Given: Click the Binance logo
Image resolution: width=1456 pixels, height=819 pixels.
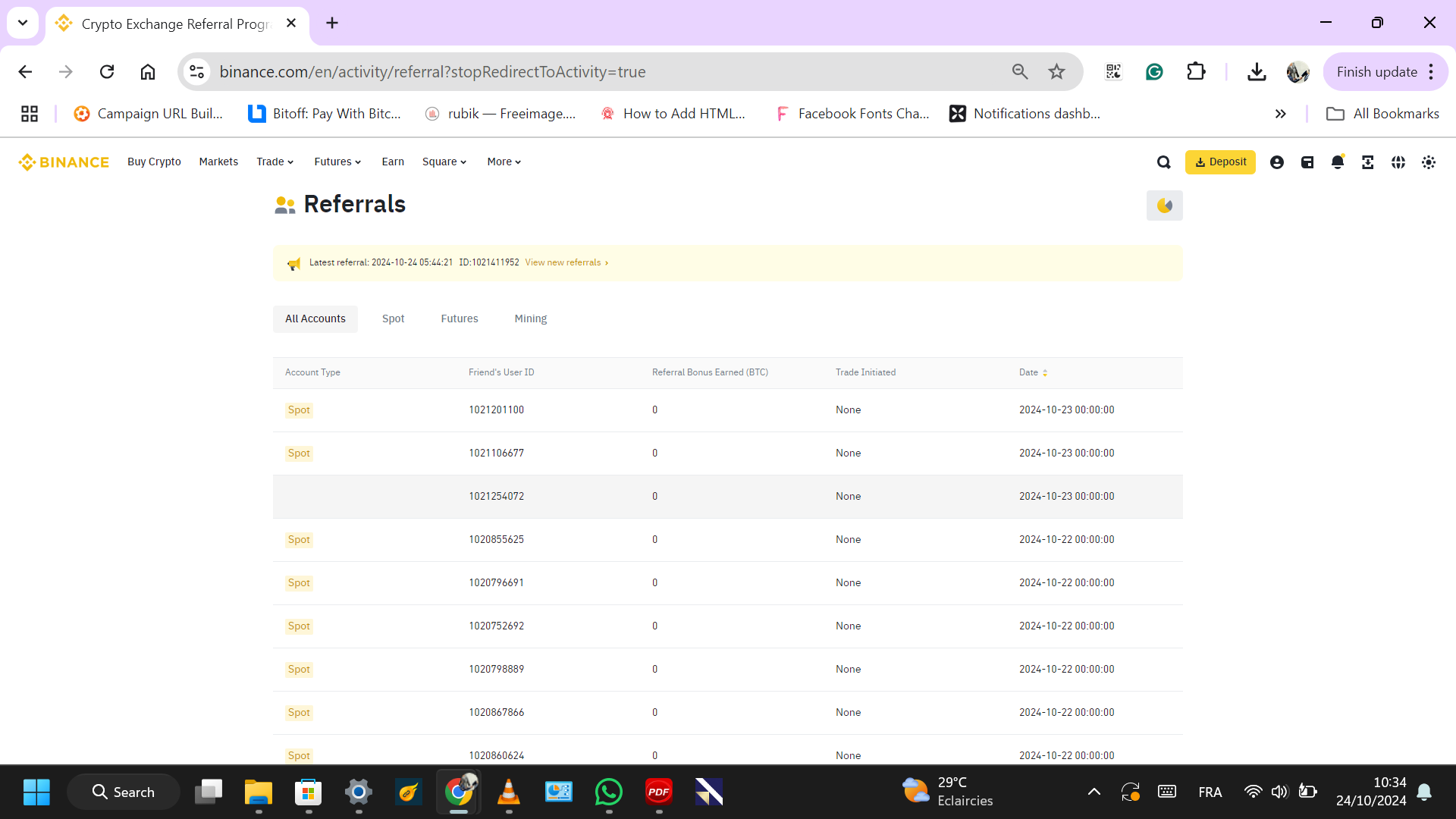Looking at the screenshot, I should pos(64,162).
